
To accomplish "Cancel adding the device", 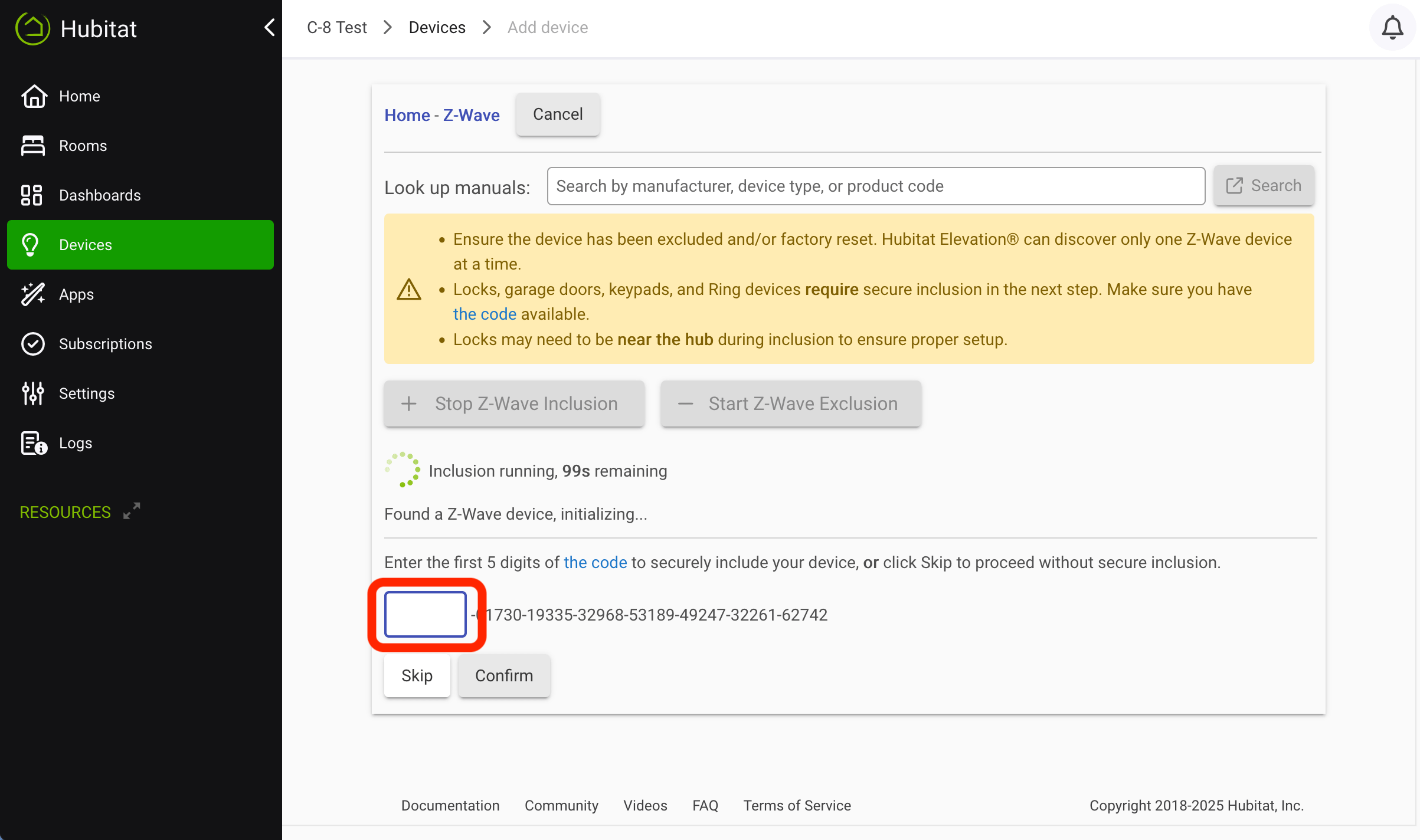I will (558, 114).
